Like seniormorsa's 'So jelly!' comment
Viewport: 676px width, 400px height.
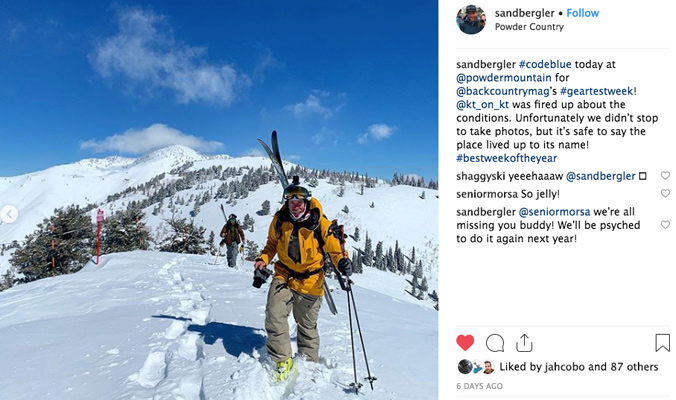[x=665, y=193]
